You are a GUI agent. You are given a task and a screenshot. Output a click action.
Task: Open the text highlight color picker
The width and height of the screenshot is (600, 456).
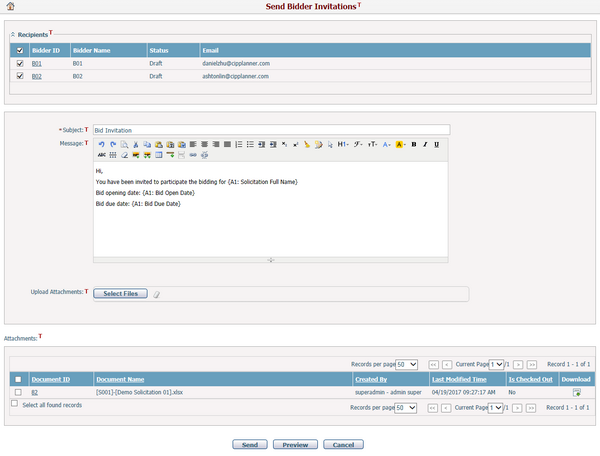coord(399,144)
